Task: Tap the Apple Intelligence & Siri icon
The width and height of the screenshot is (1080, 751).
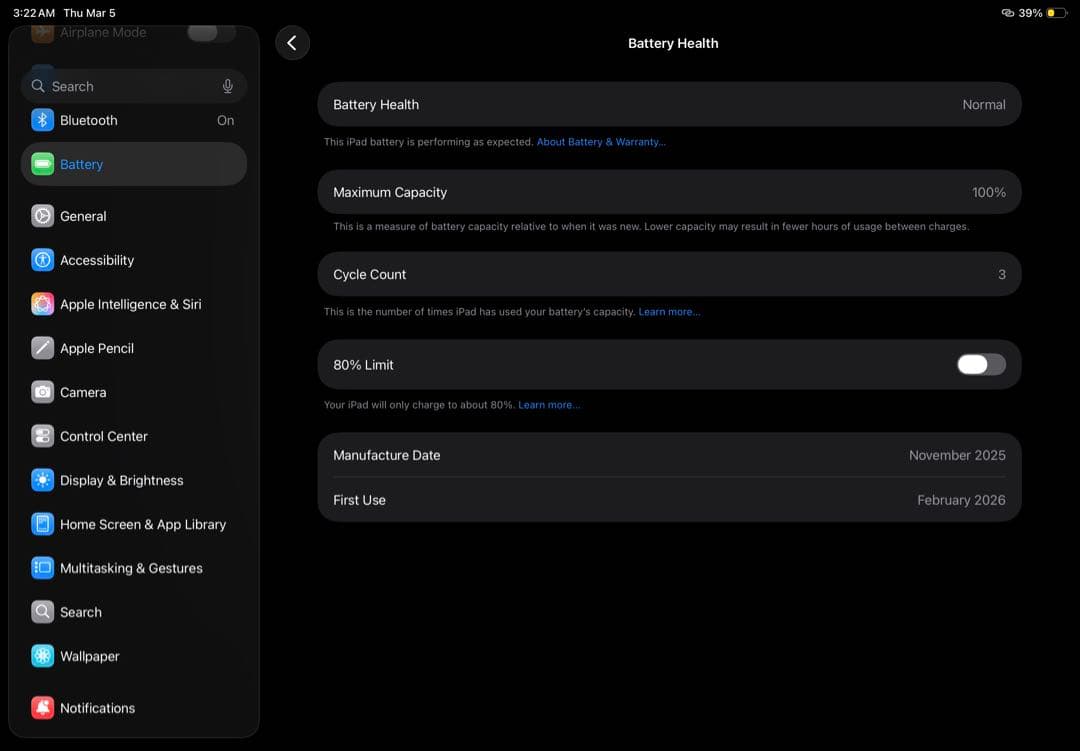Action: click(42, 304)
